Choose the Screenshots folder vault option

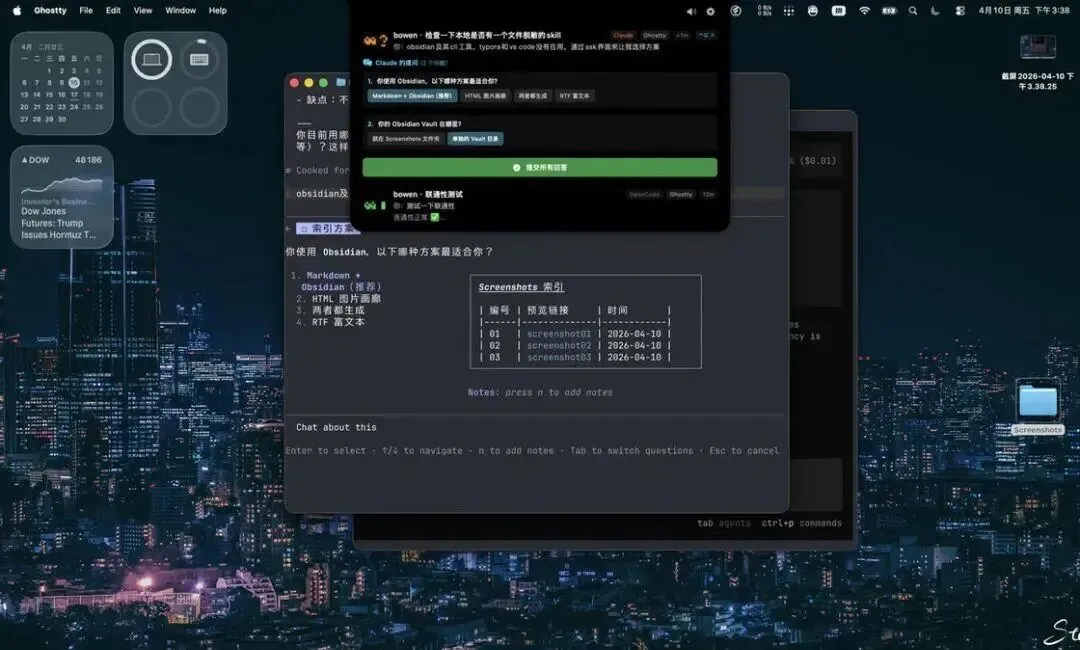pos(406,138)
